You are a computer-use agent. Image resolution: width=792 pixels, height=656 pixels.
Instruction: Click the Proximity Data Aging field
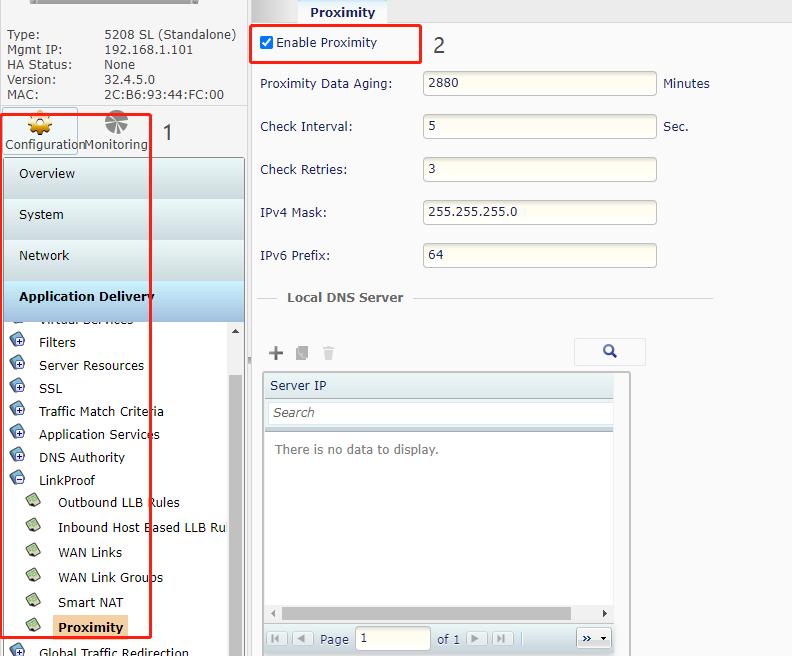tap(539, 83)
